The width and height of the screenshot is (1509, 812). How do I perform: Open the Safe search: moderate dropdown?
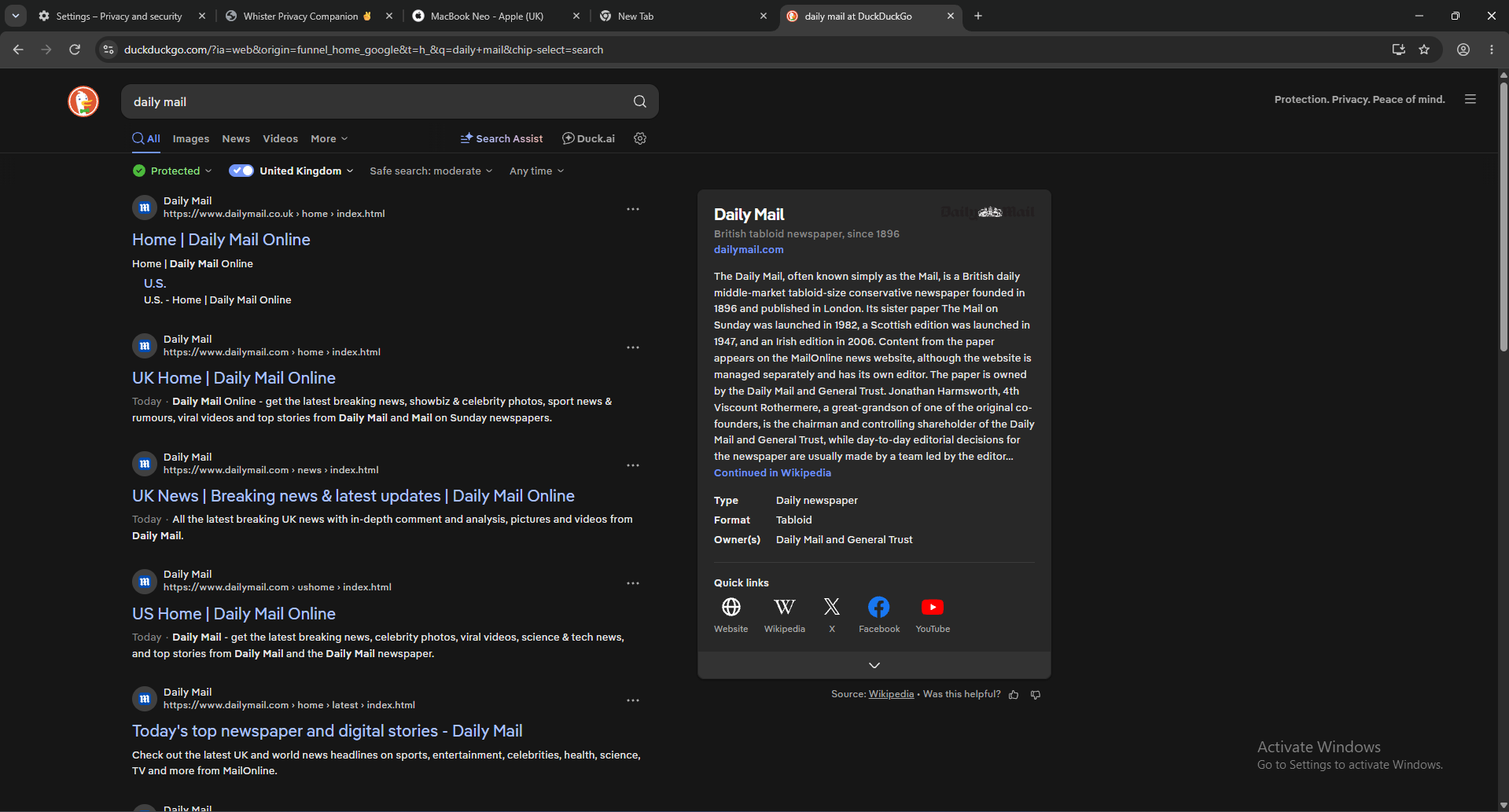tap(431, 171)
